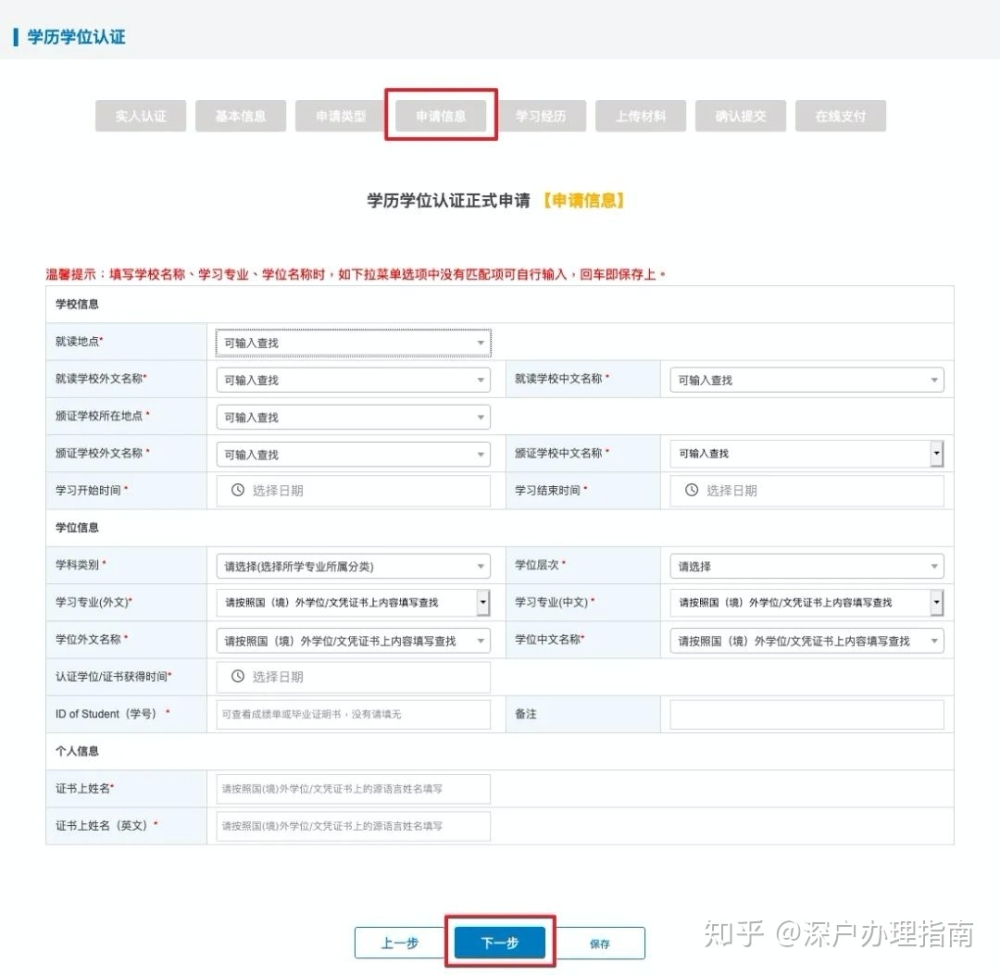The height and width of the screenshot is (975, 1000).
Task: Click the 学位信息 section heading
Action: tap(77, 527)
